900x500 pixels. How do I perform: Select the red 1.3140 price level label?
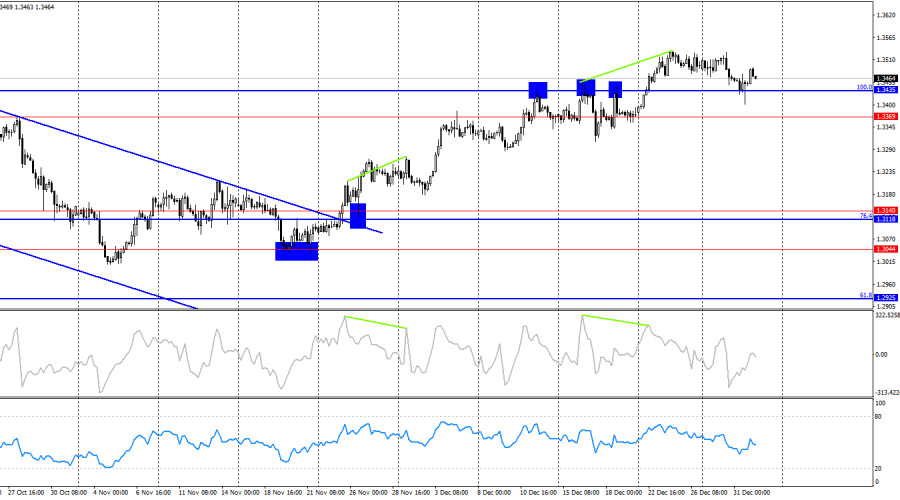tap(885, 210)
